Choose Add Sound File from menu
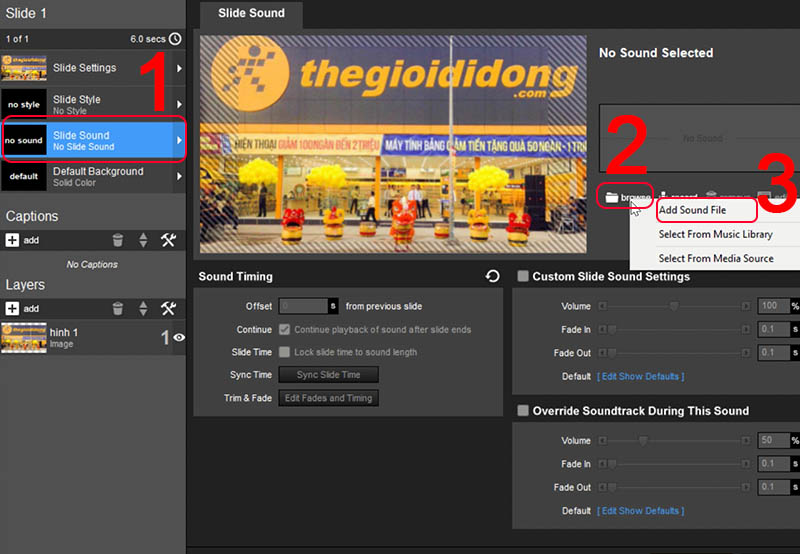 pos(692,210)
